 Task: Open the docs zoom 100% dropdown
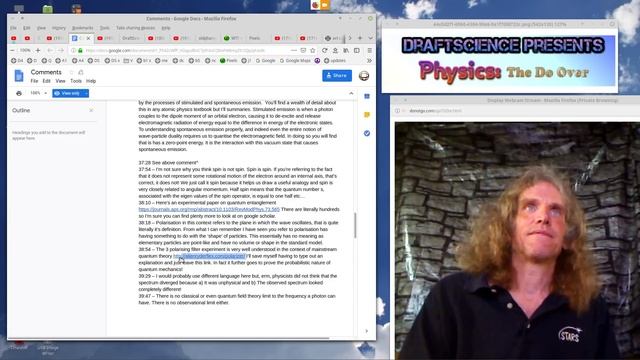pos(38,93)
